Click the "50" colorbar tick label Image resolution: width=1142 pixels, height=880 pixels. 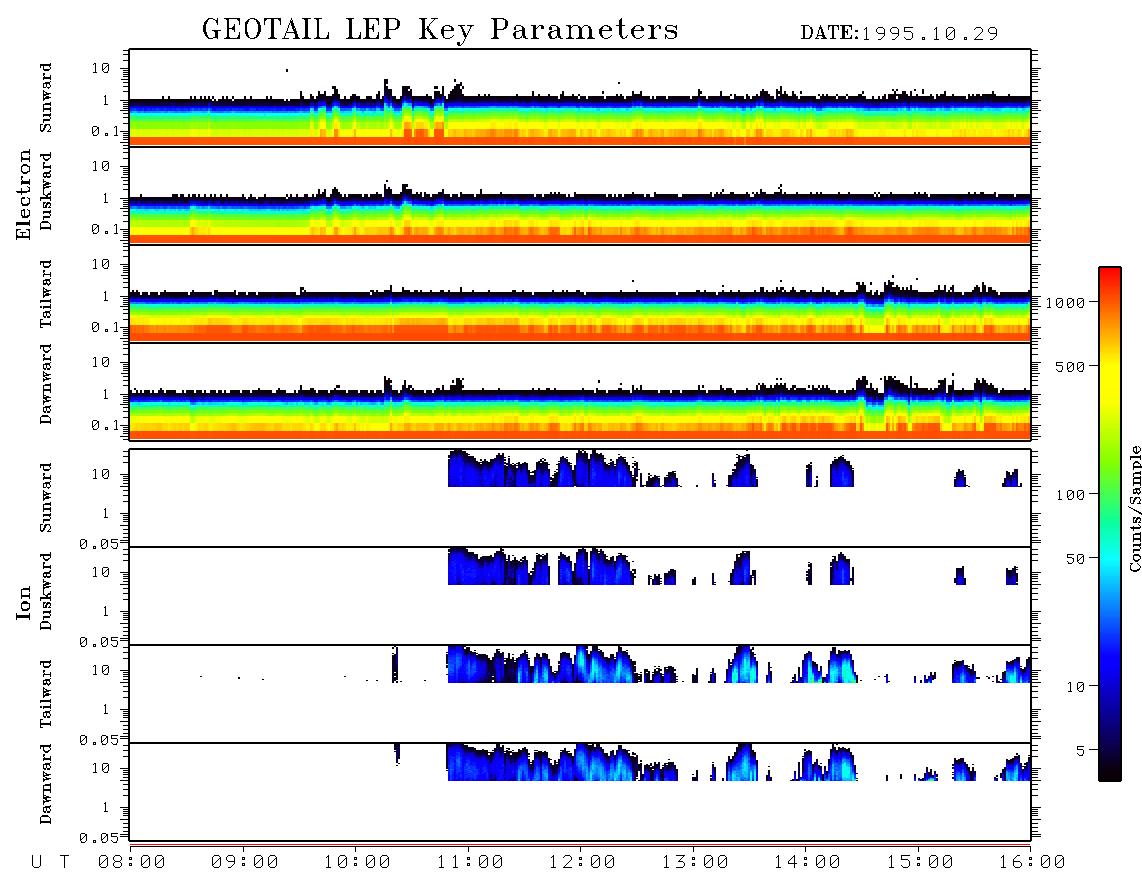click(x=1076, y=559)
